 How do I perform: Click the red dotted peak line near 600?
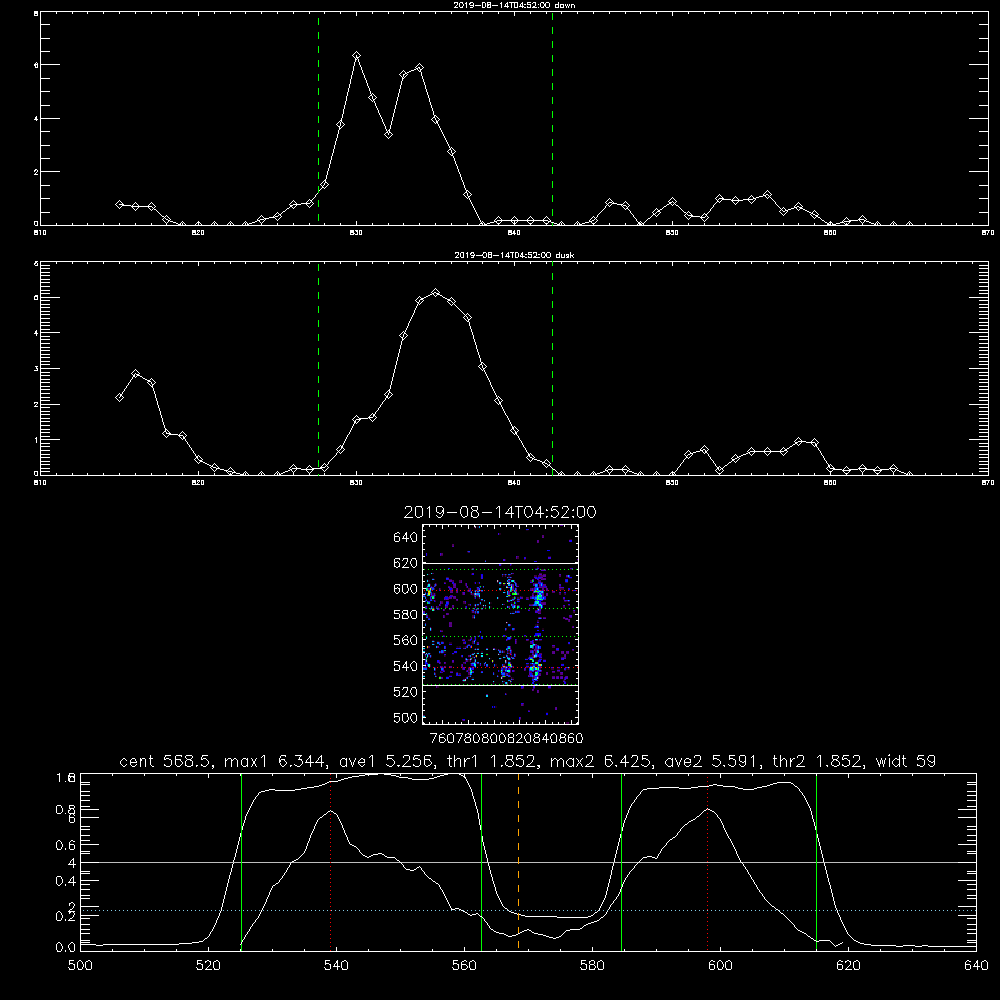(x=707, y=862)
